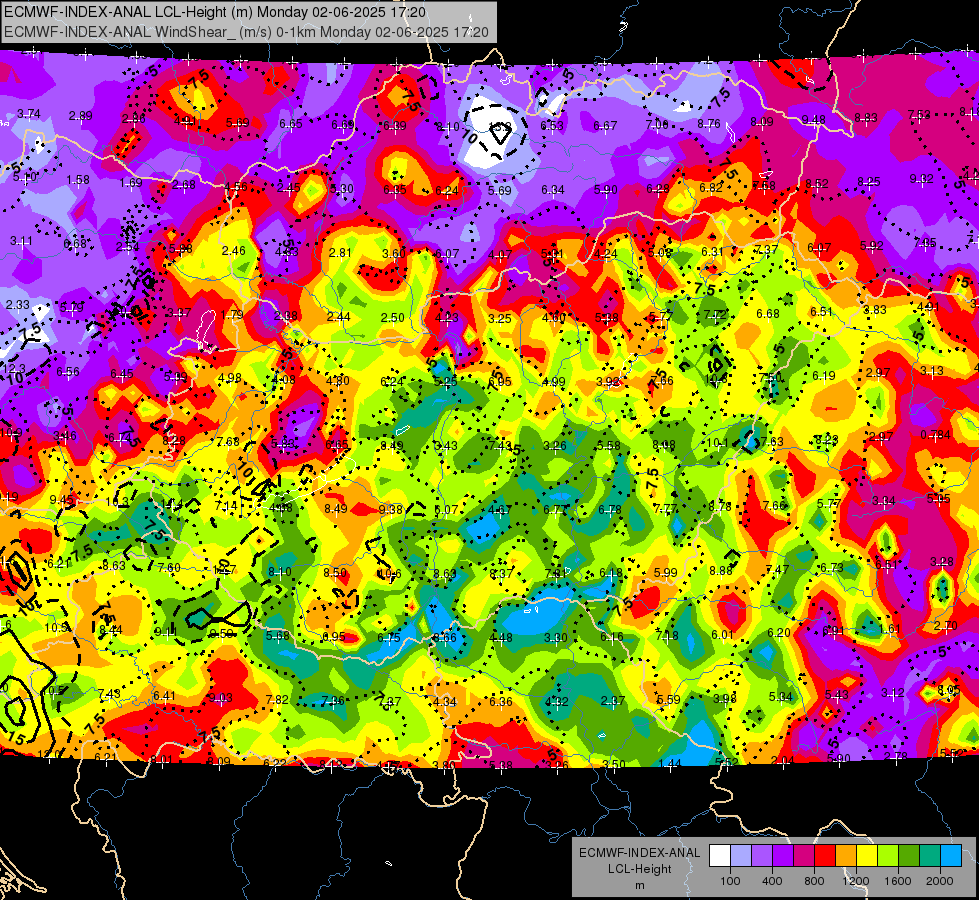Click the wind shear value '2.33'
979x900 pixels.
coord(17,305)
